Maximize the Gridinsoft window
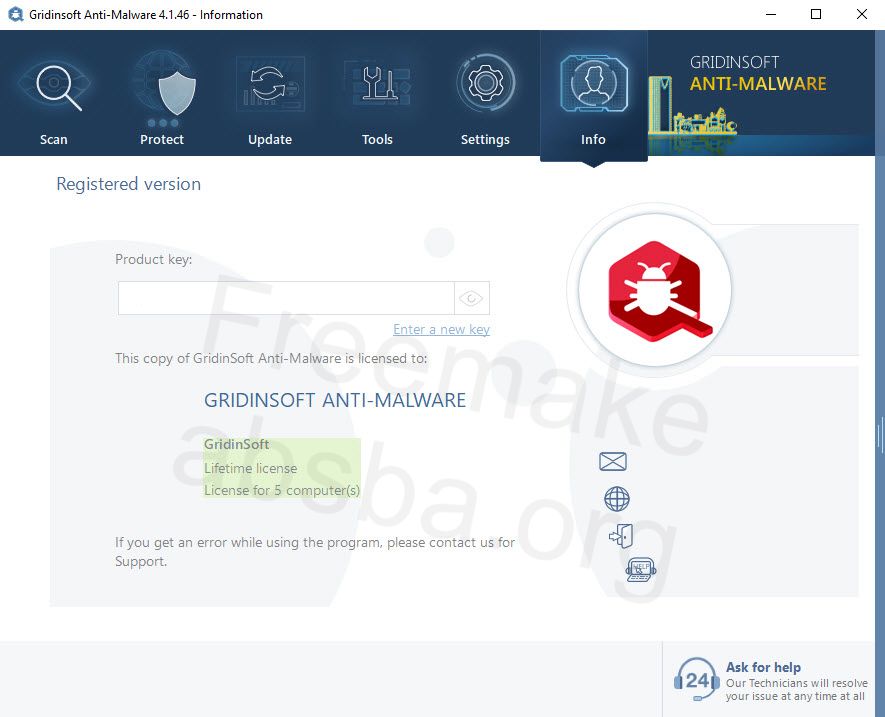 816,15
